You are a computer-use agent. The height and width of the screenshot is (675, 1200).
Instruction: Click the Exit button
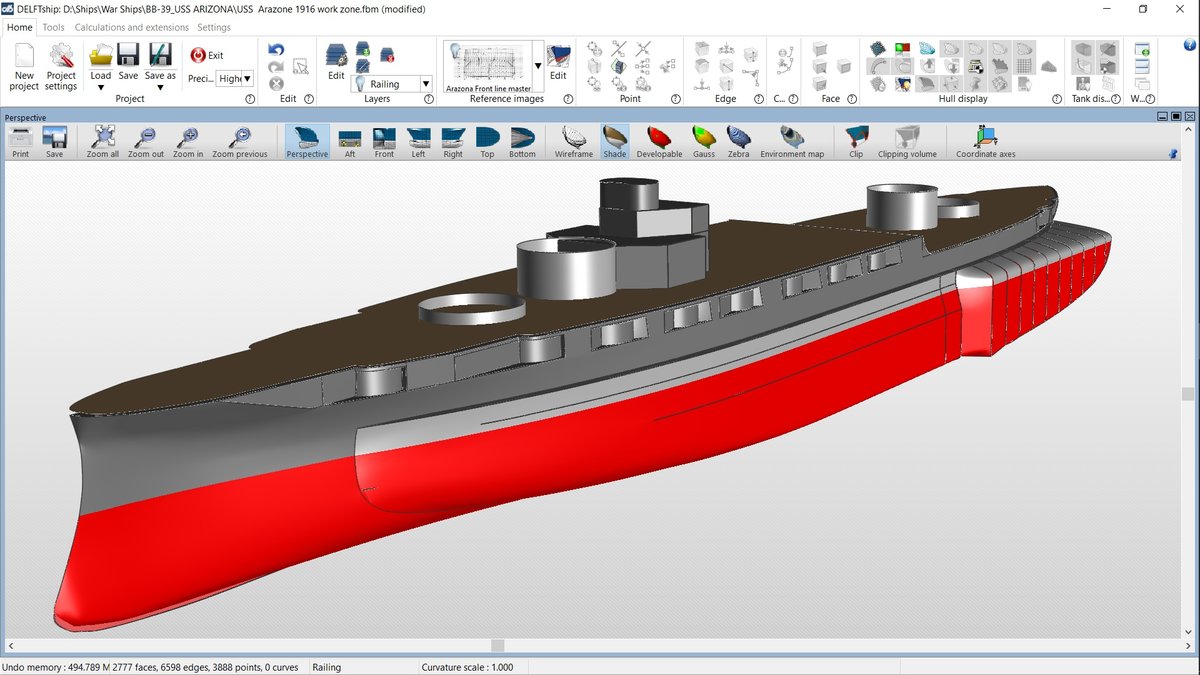[207, 55]
